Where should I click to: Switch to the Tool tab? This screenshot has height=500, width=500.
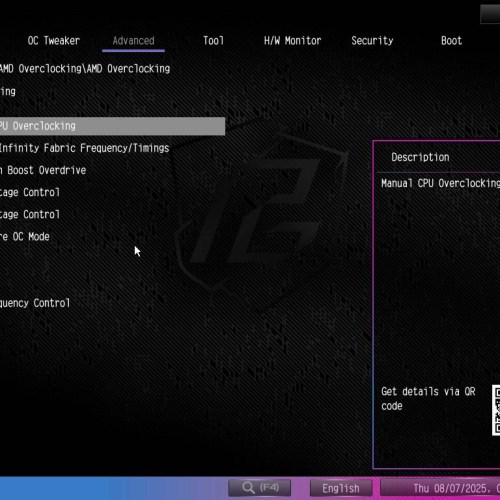[213, 41]
